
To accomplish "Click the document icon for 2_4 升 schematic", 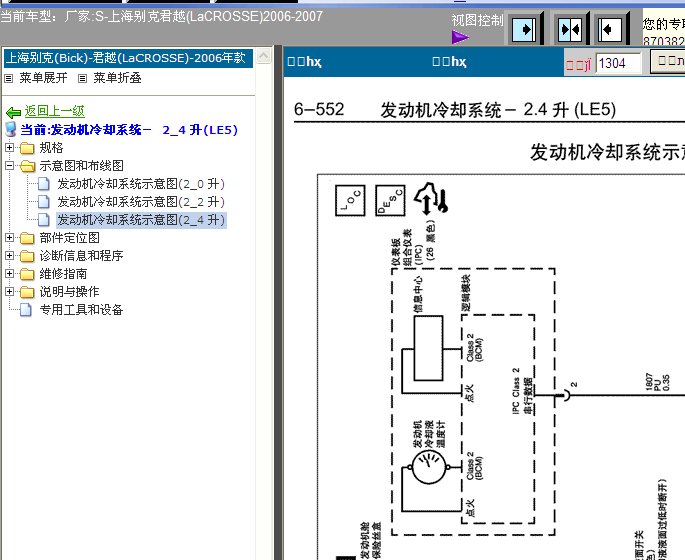I will pos(44,220).
